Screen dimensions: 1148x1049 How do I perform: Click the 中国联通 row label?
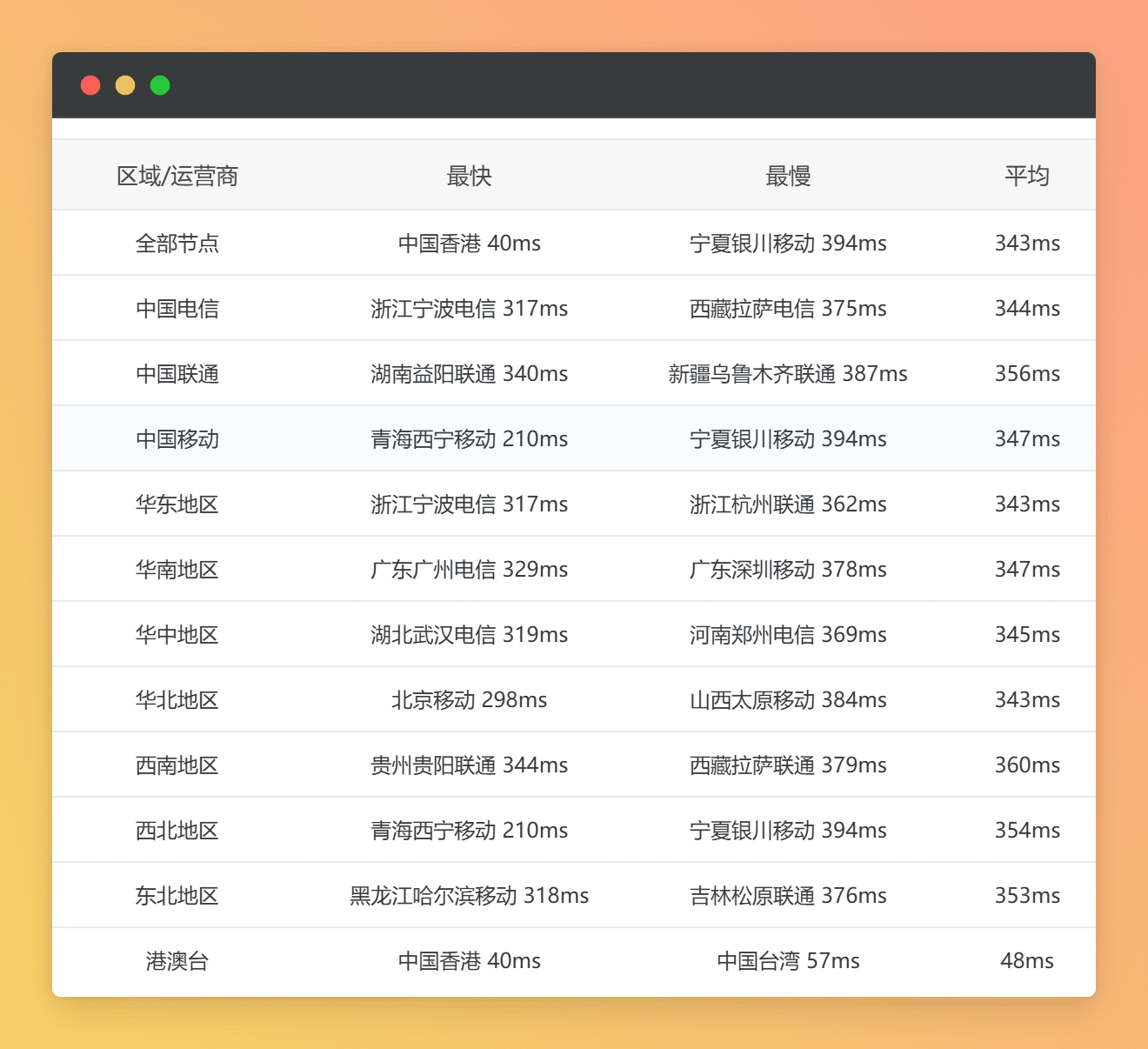pyautogui.click(x=177, y=374)
